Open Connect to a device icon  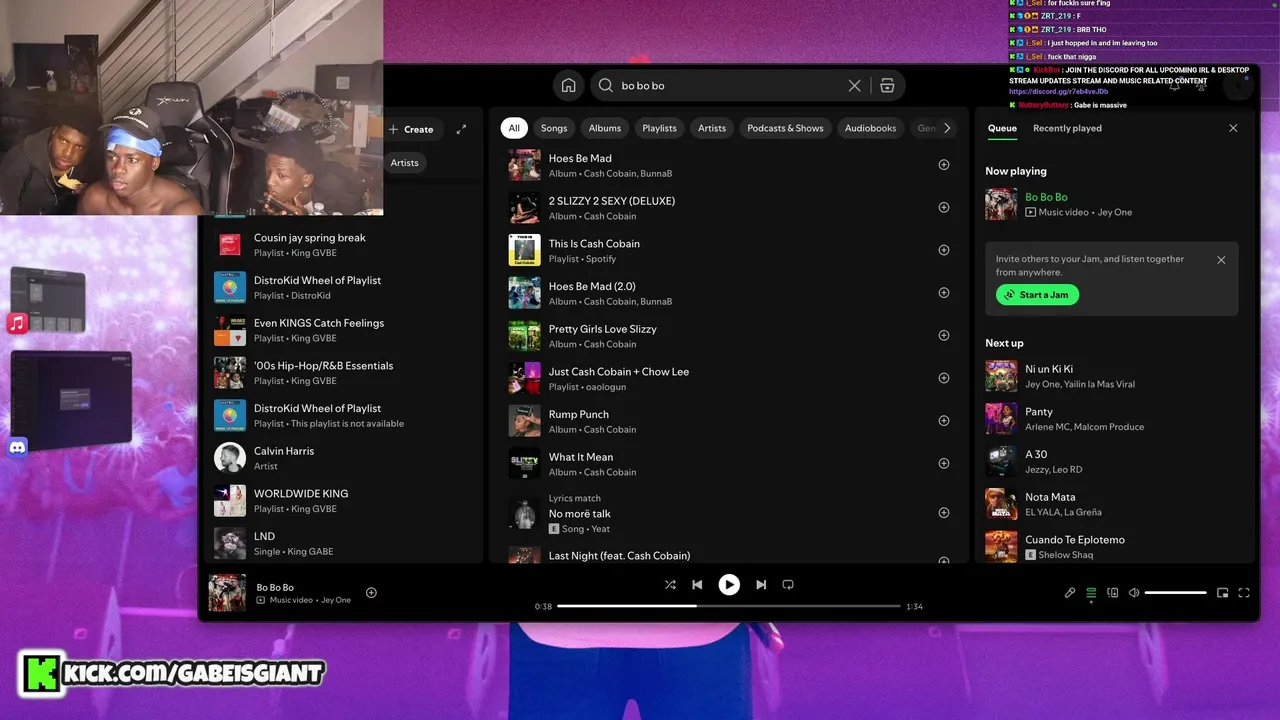(x=1112, y=593)
